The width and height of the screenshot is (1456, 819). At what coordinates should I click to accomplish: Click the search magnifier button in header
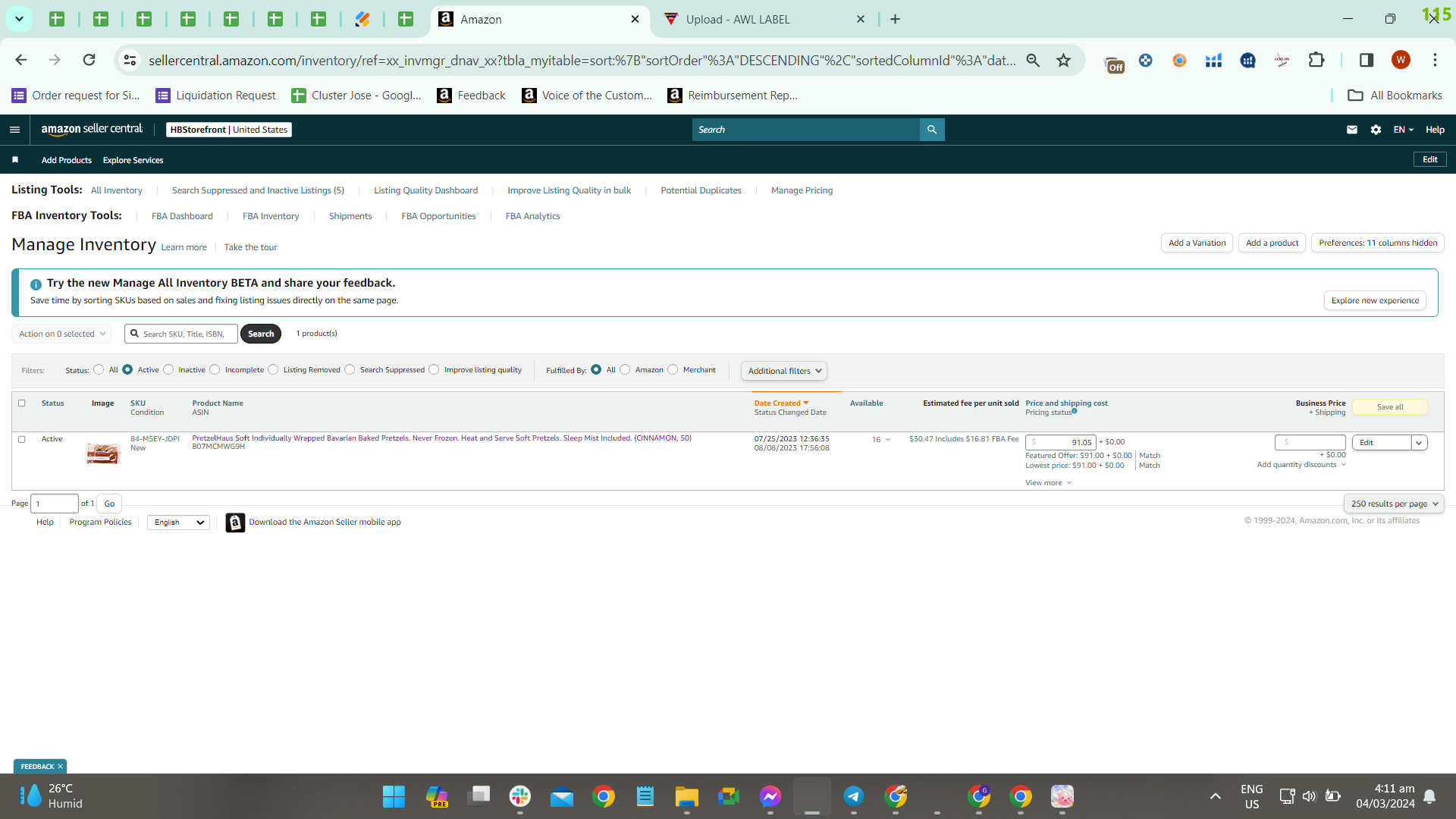[x=932, y=130]
